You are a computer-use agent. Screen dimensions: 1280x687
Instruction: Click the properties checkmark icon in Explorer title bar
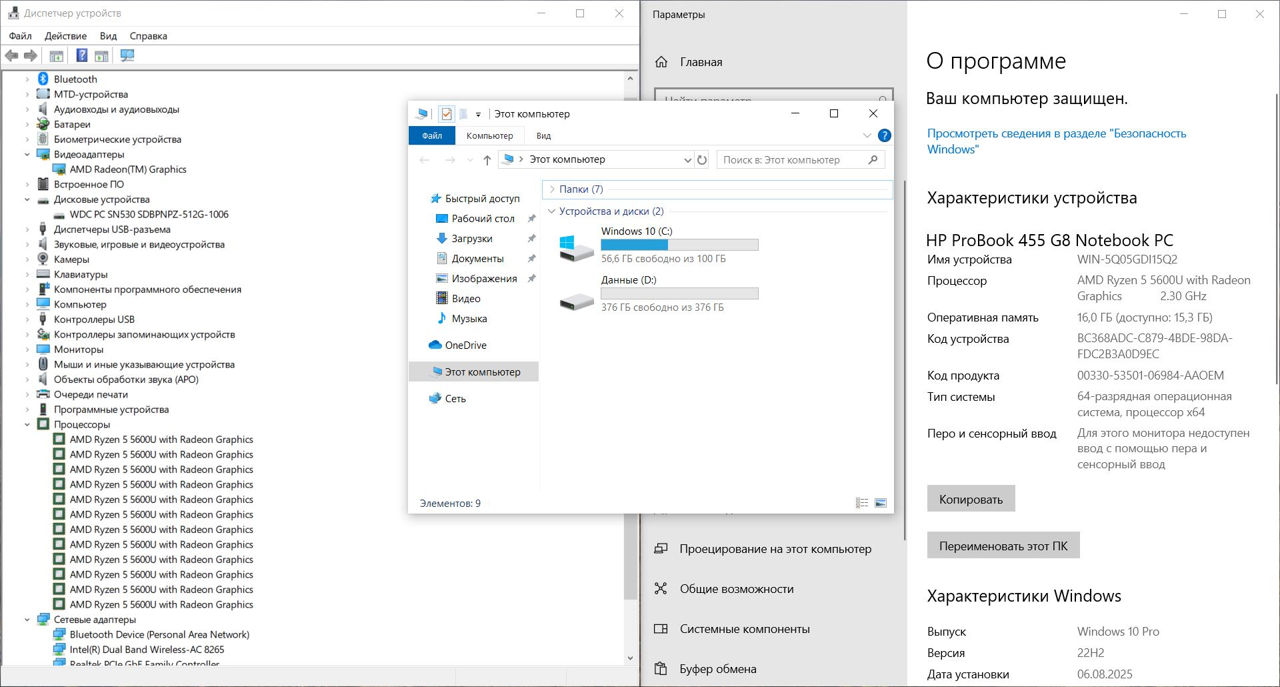tap(446, 114)
